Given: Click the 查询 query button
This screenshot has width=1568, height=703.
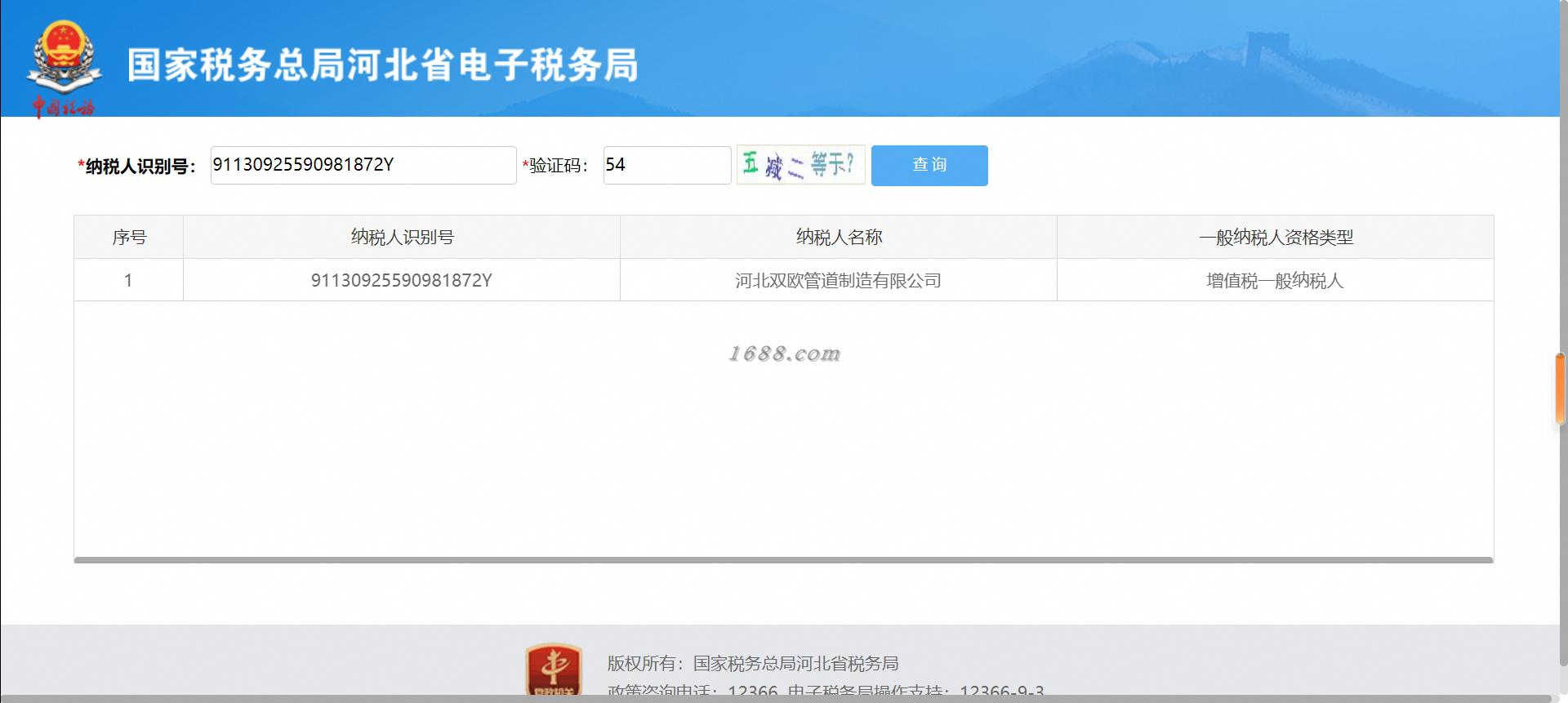Looking at the screenshot, I should point(929,166).
